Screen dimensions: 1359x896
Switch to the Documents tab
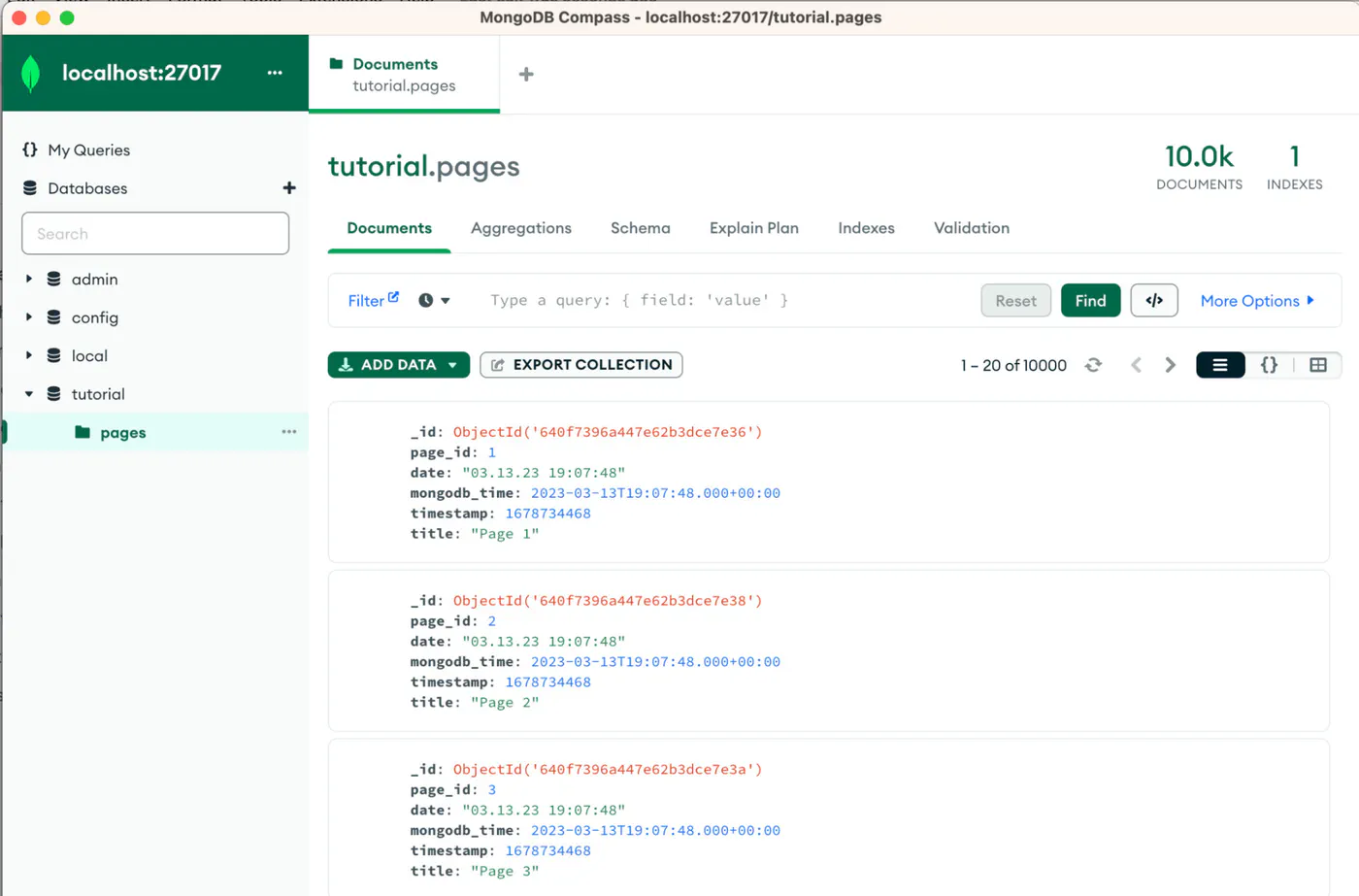coord(389,228)
